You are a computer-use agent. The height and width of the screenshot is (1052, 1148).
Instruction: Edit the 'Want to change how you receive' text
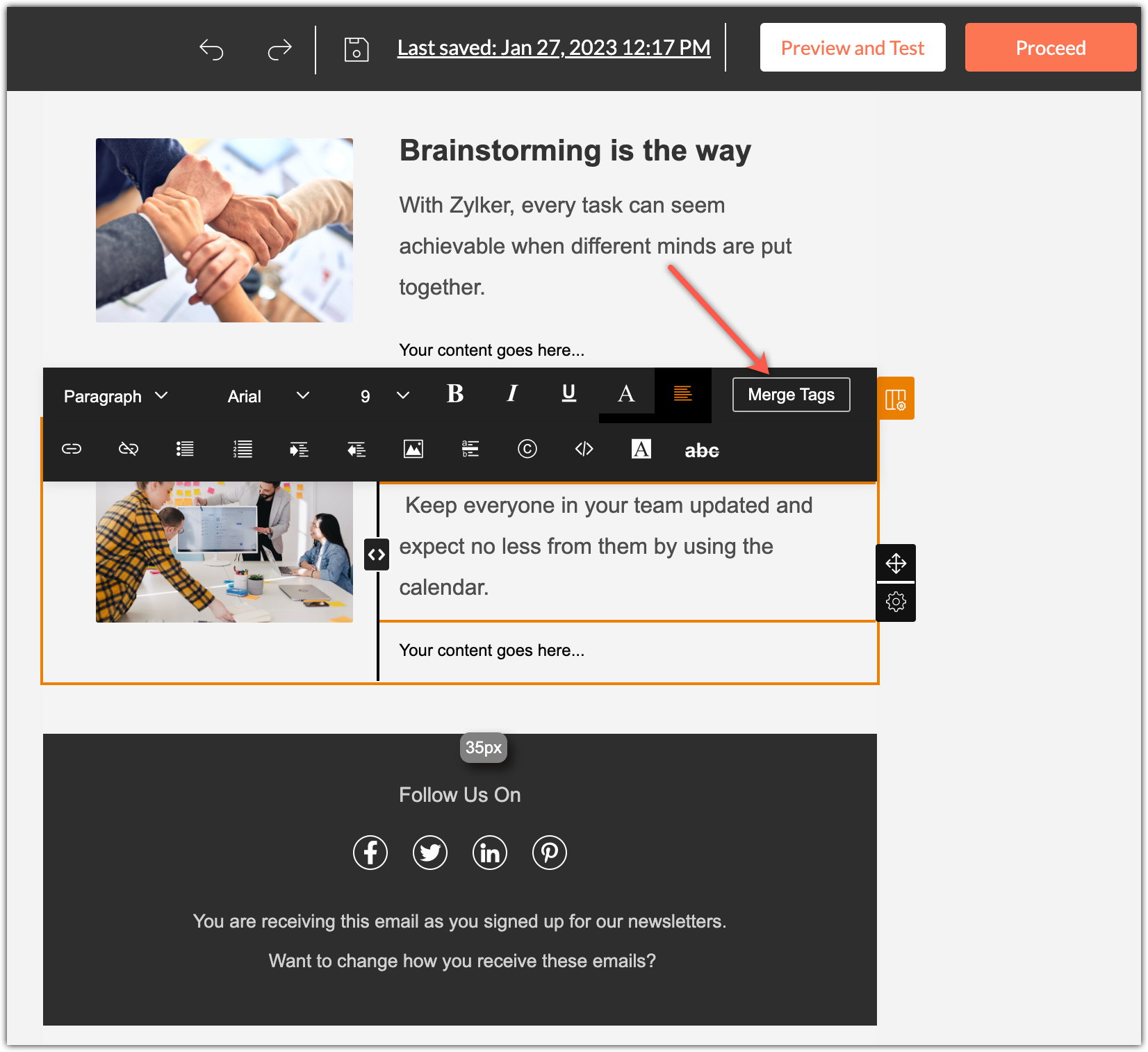coord(462,961)
